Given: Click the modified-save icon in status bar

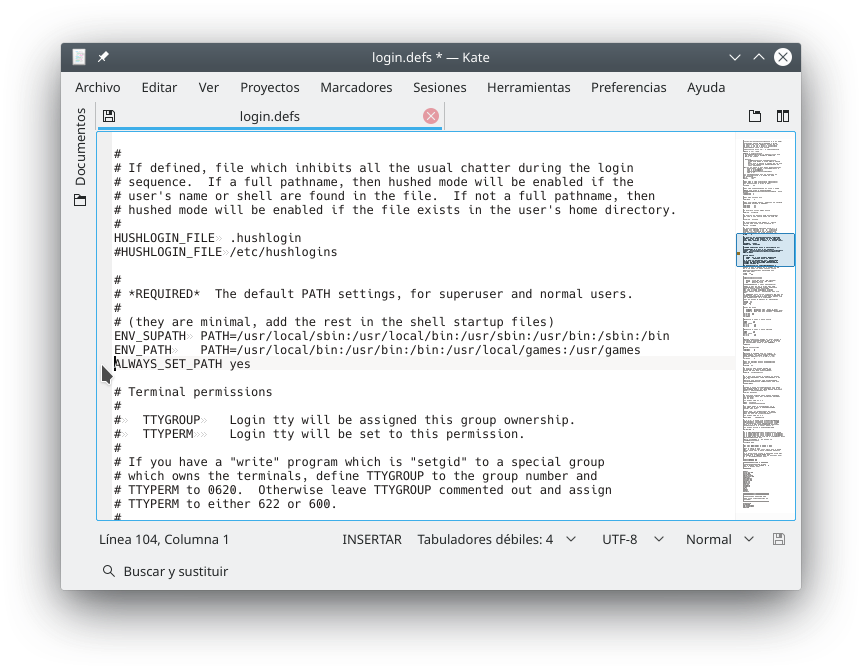Looking at the screenshot, I should click(779, 539).
